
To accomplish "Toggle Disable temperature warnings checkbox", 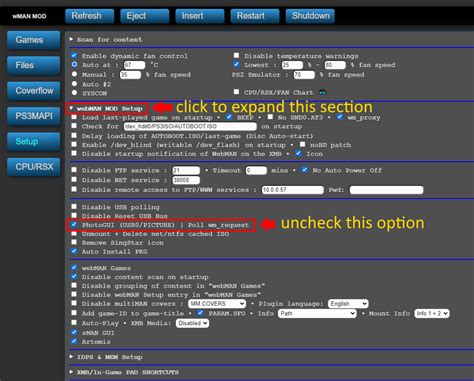I will pos(236,55).
